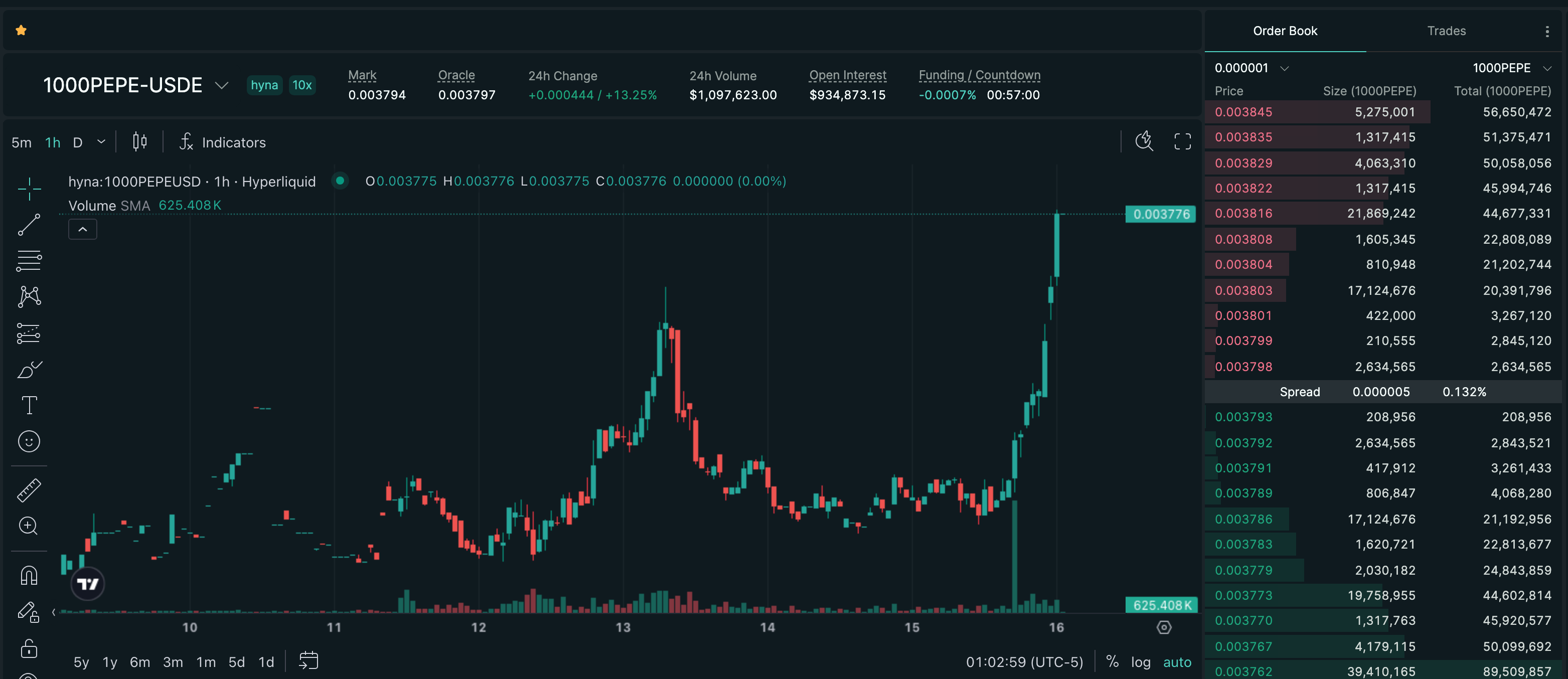Click the 0.003816 ask price row
This screenshot has height=679, width=1568.
click(1243, 214)
